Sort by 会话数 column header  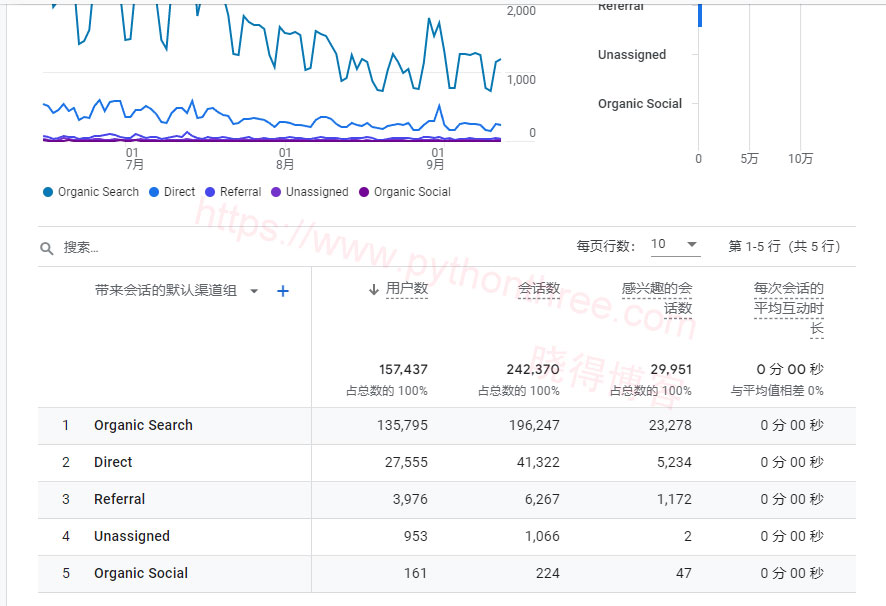pos(538,289)
